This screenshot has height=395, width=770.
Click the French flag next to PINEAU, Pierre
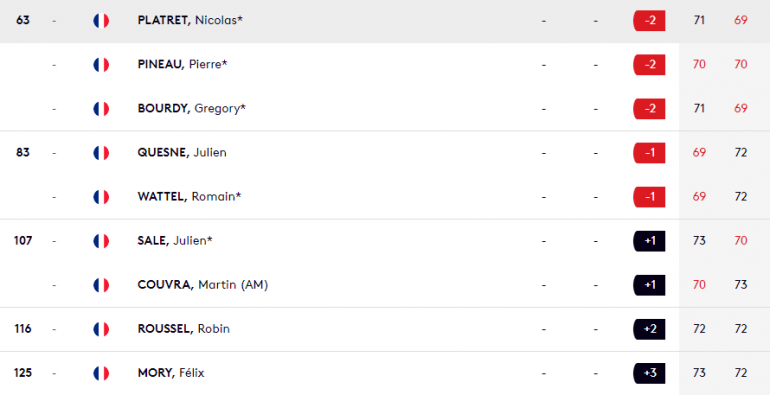pos(101,65)
